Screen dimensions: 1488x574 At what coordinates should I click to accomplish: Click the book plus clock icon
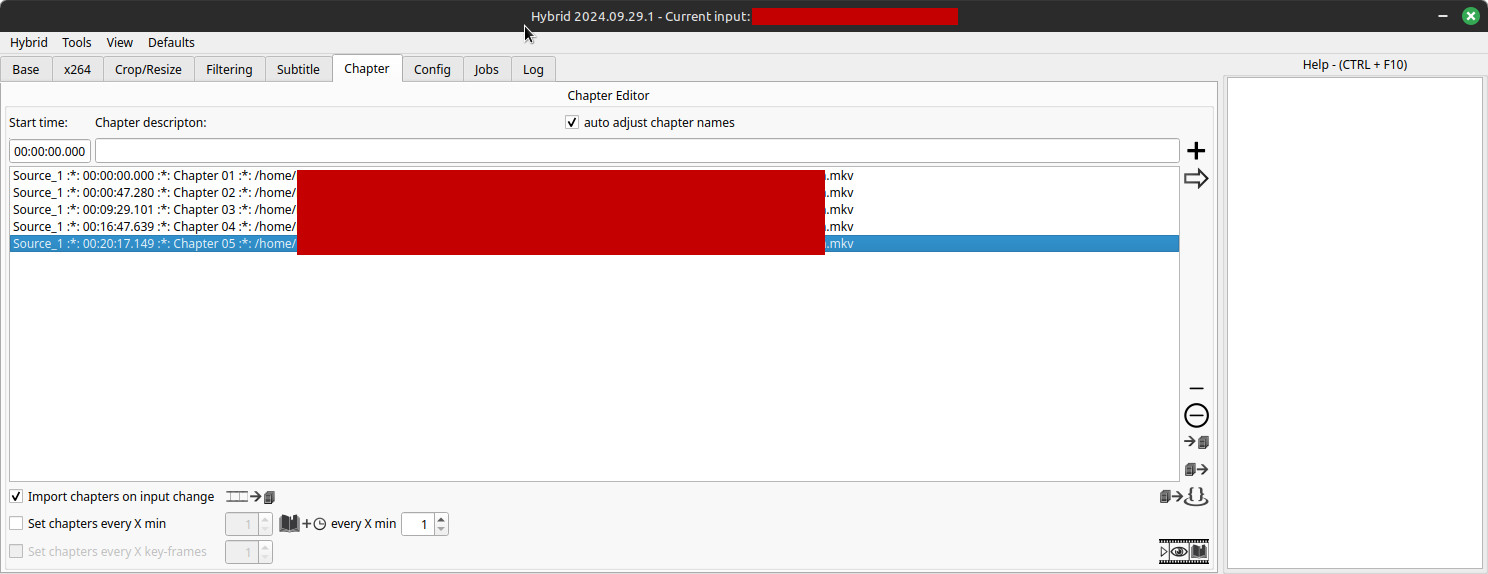[x=302, y=524]
